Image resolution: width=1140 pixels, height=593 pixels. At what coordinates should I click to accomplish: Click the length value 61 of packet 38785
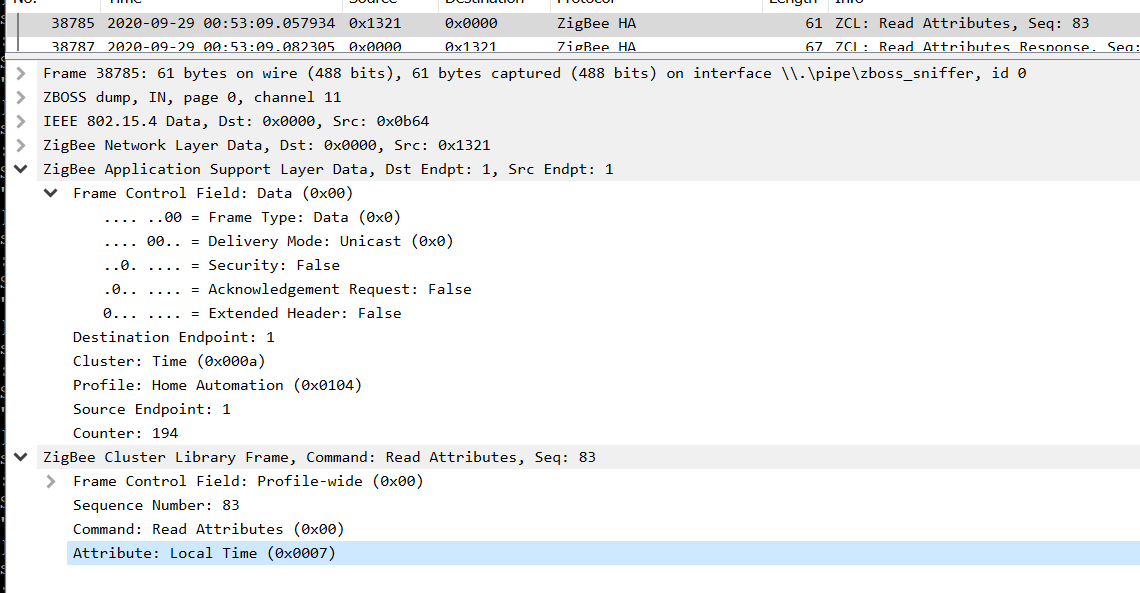pyautogui.click(x=814, y=23)
